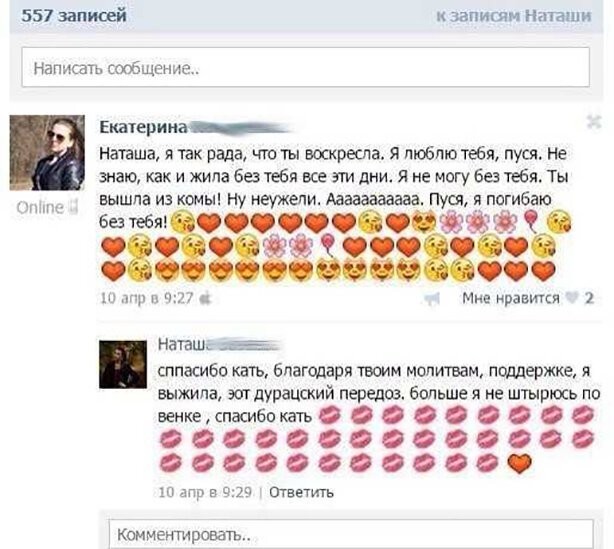Click the Apple device icon next to 9:27

tap(206, 299)
